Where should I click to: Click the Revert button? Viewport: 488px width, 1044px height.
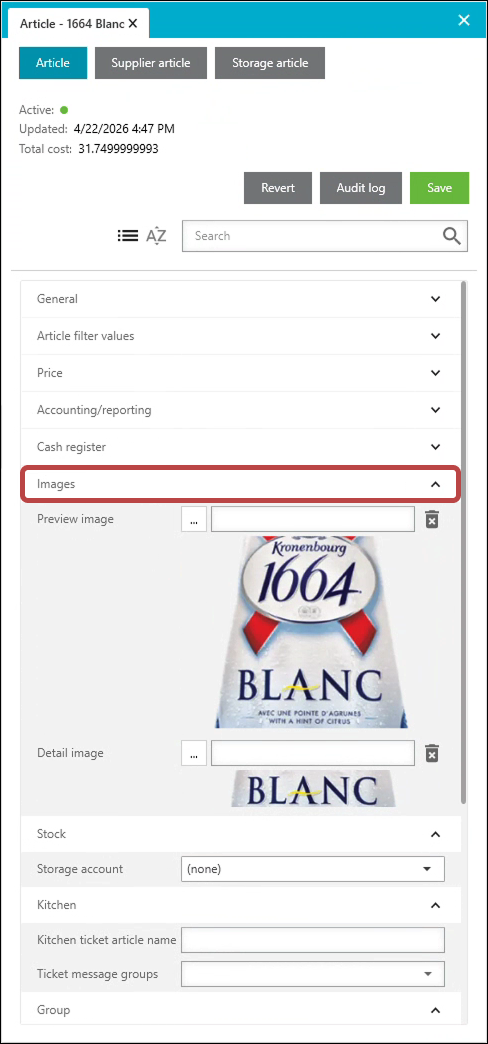click(x=278, y=188)
